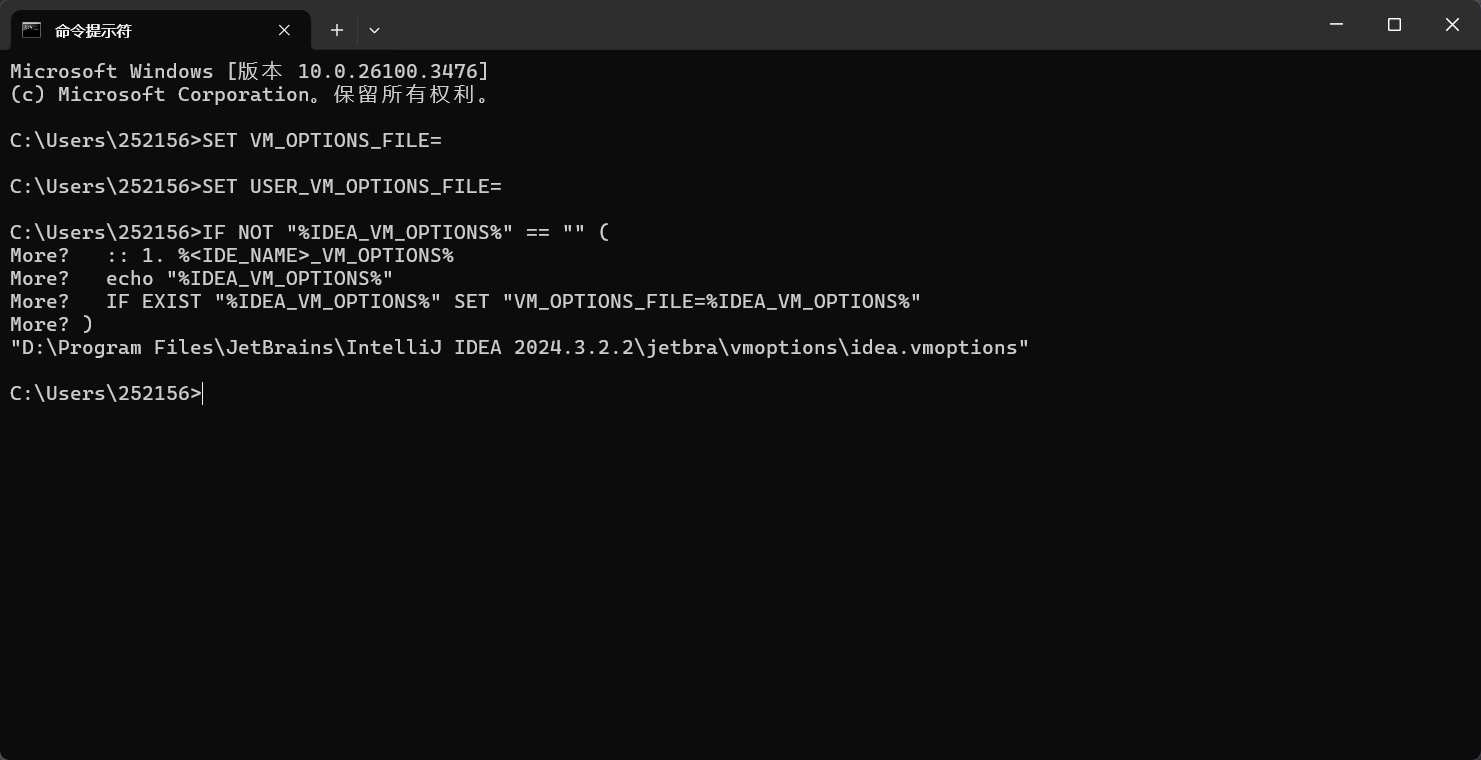This screenshot has height=760, width=1481.
Task: Click the Microsoft Corporation copyright line
Action: [250, 94]
